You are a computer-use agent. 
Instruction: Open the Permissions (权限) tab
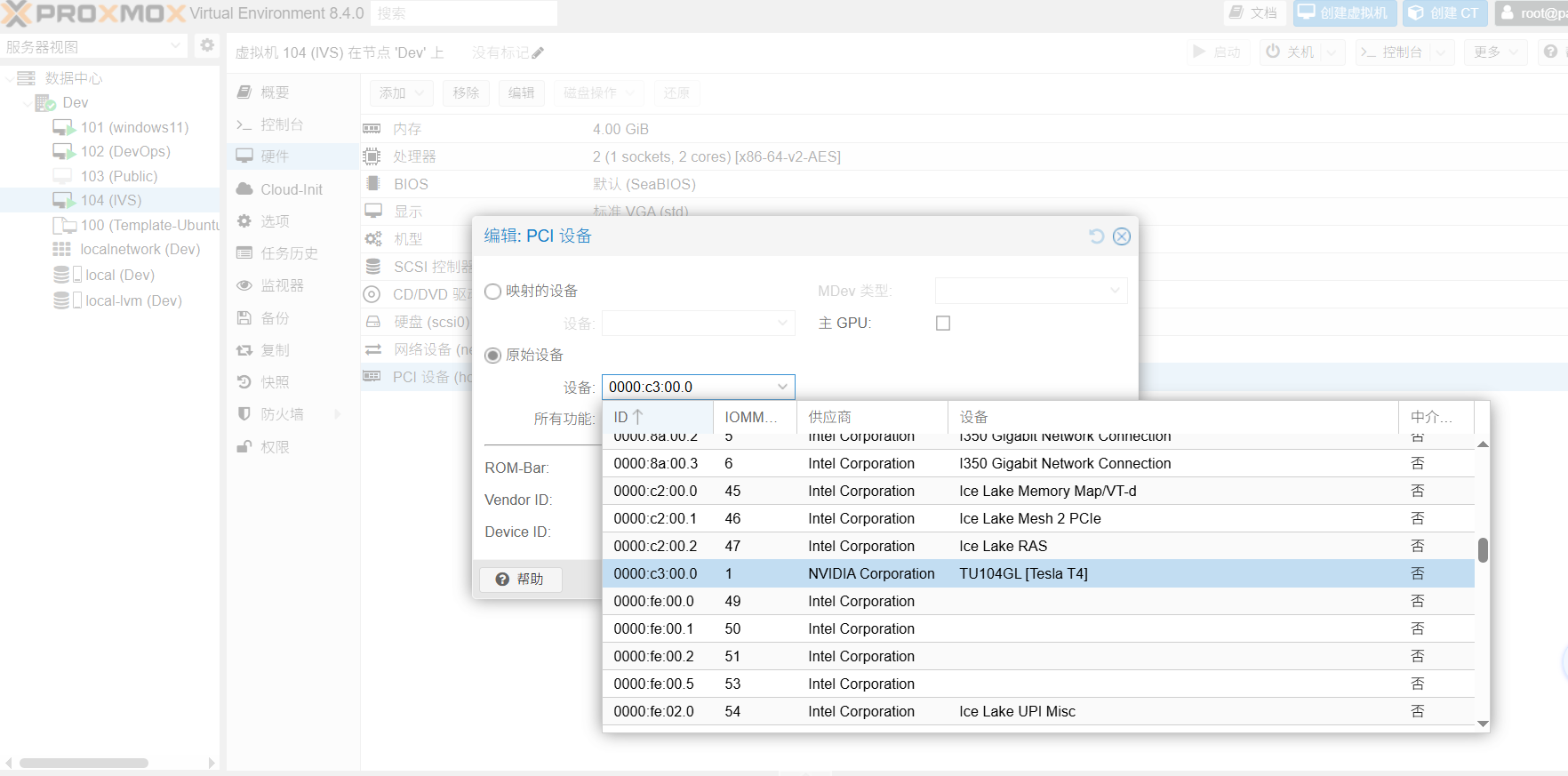(x=292, y=447)
